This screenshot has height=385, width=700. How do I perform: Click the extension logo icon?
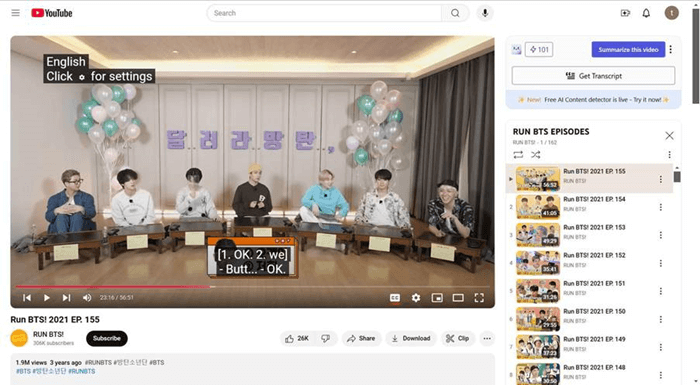[x=517, y=50]
